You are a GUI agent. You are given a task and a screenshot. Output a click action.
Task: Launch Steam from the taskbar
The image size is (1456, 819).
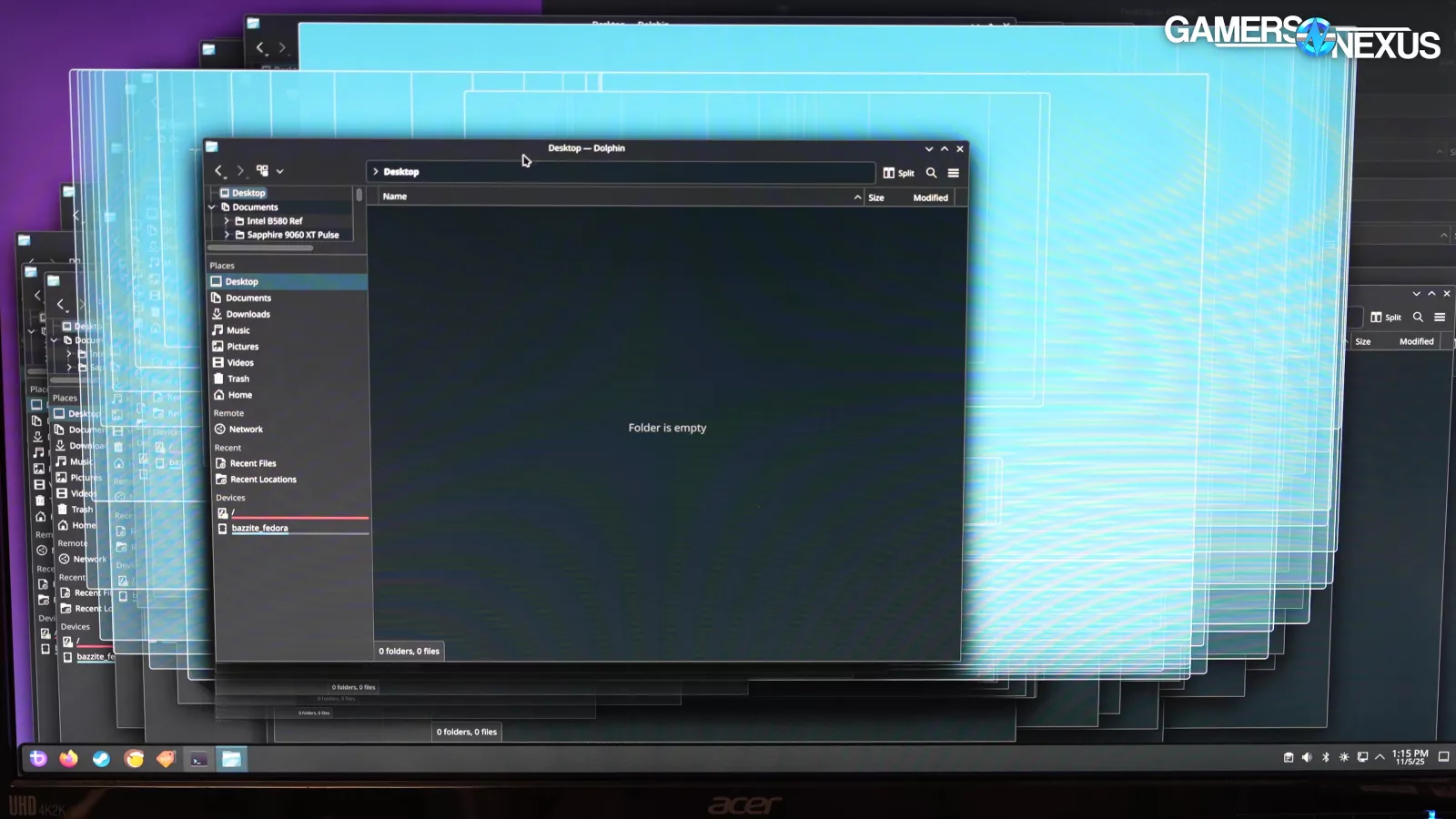(101, 759)
